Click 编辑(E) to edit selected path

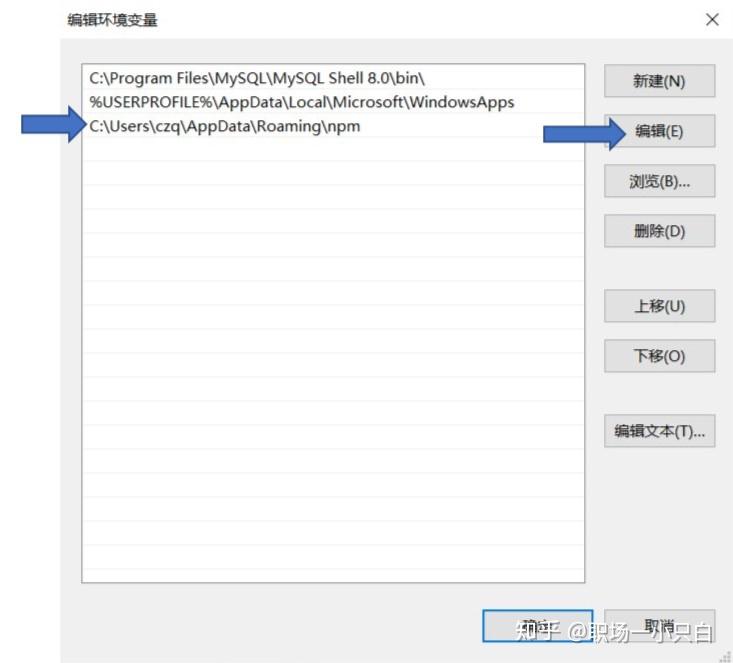[x=659, y=131]
